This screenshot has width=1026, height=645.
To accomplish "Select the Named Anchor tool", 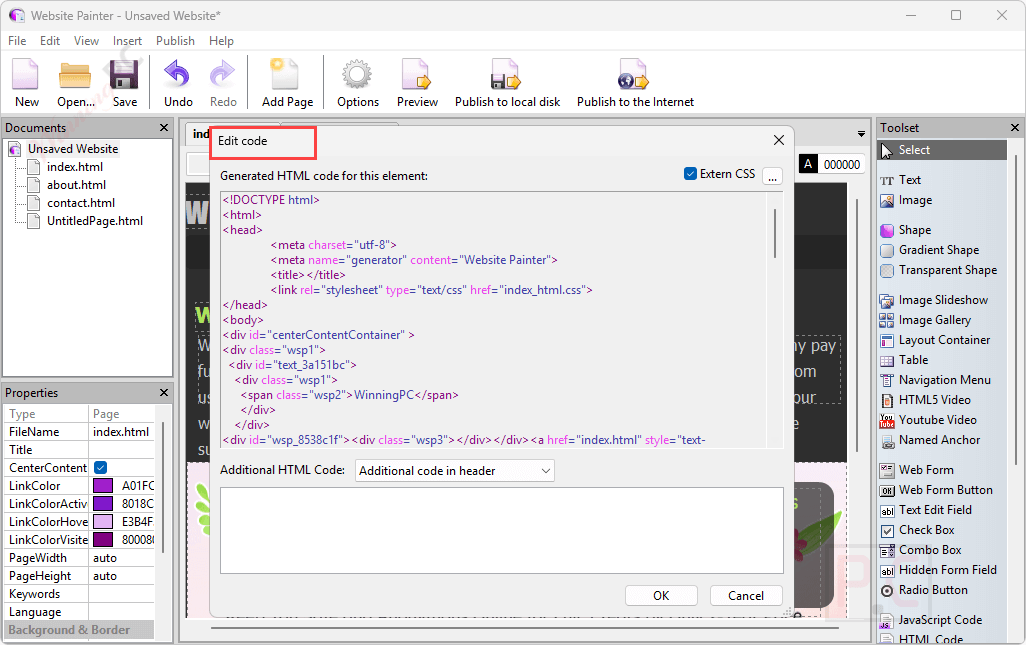I will click(930, 440).
